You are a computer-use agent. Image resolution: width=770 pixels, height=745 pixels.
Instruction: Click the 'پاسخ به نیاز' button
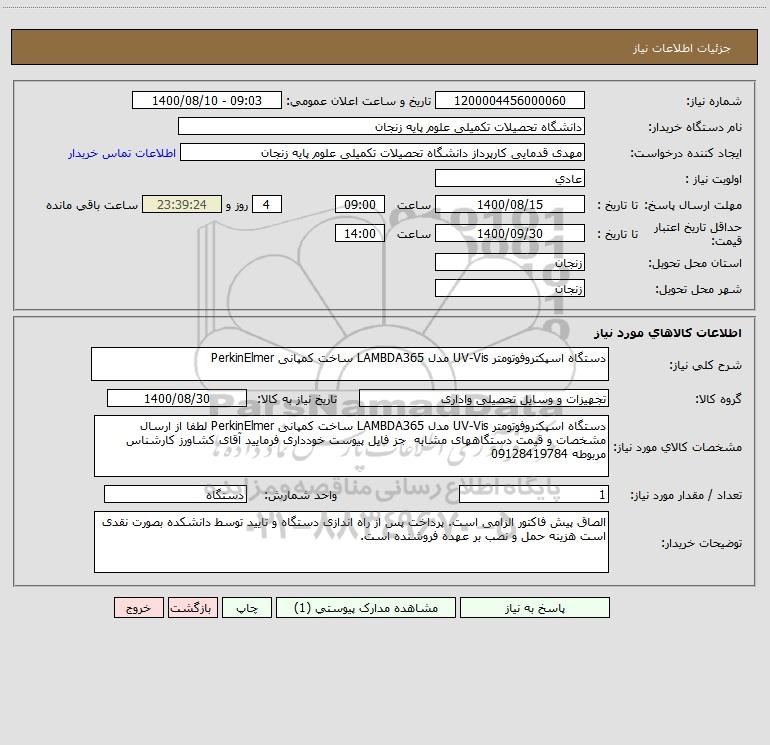tap(534, 607)
